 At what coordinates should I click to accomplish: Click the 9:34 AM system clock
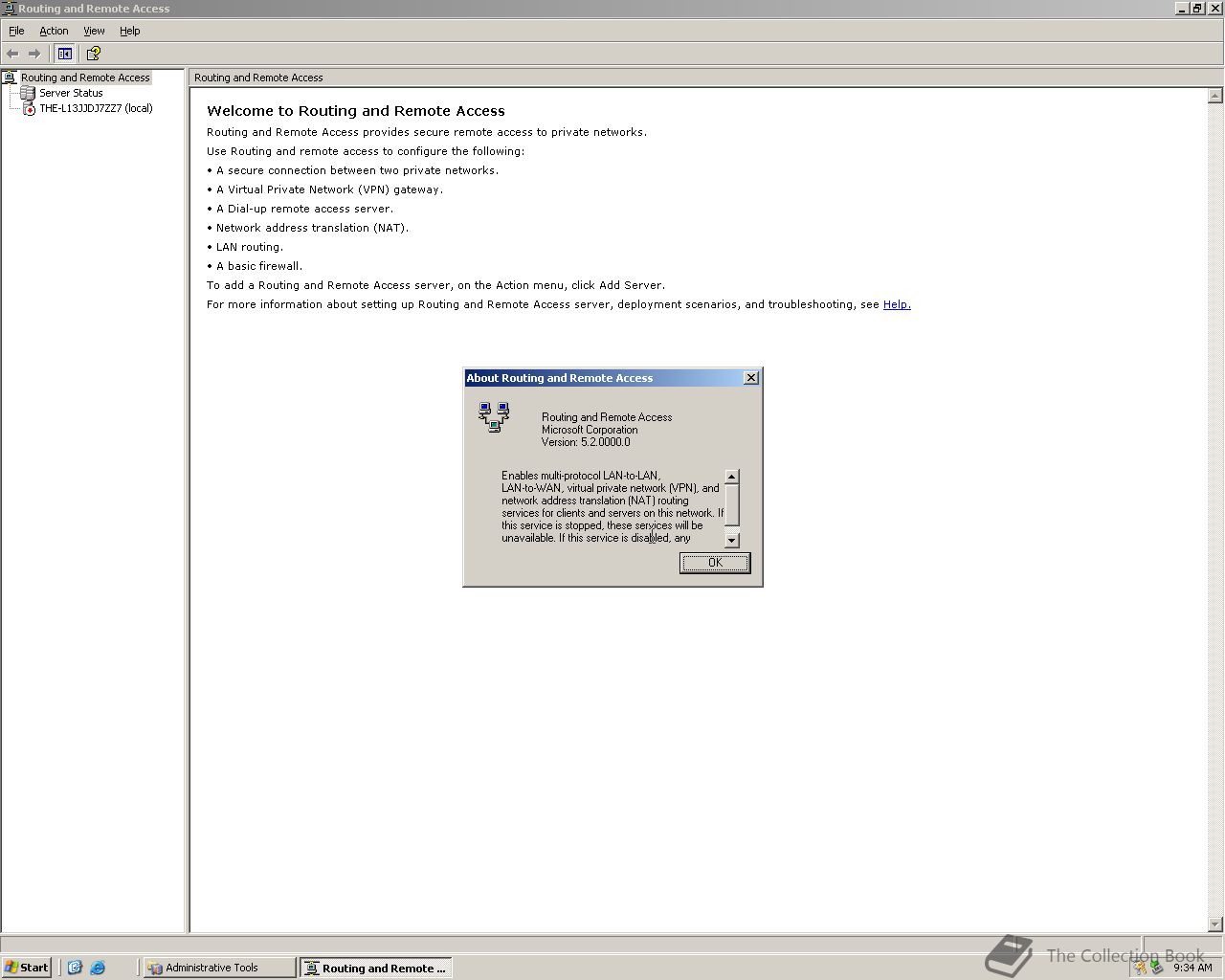point(1192,968)
